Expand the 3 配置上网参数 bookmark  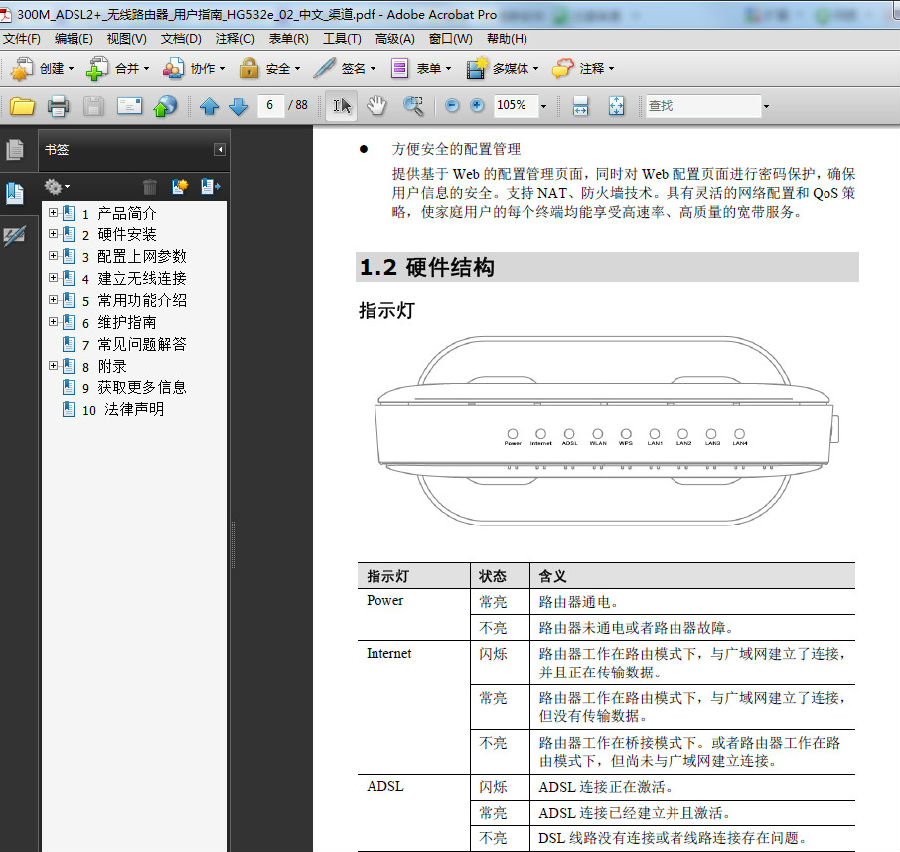[53, 255]
